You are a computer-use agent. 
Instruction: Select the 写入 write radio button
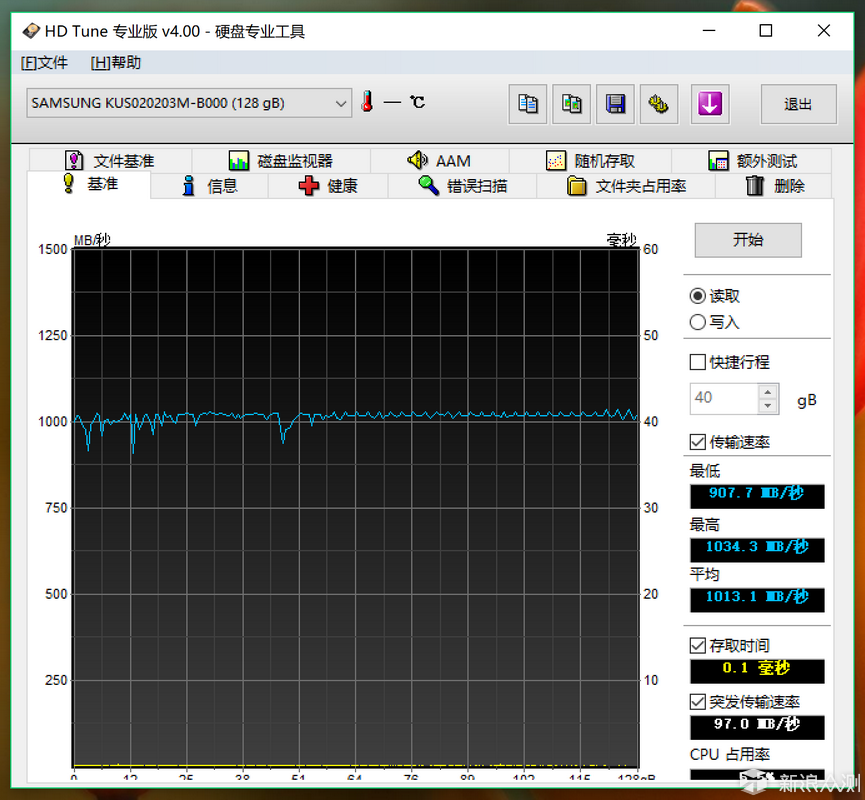698,322
